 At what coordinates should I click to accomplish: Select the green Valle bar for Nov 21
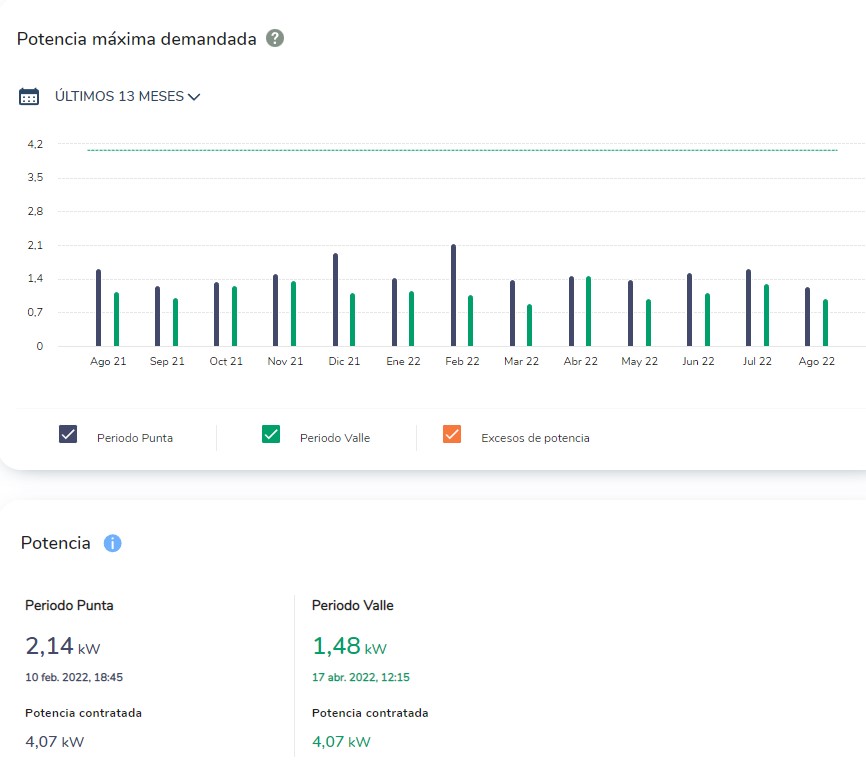click(293, 314)
